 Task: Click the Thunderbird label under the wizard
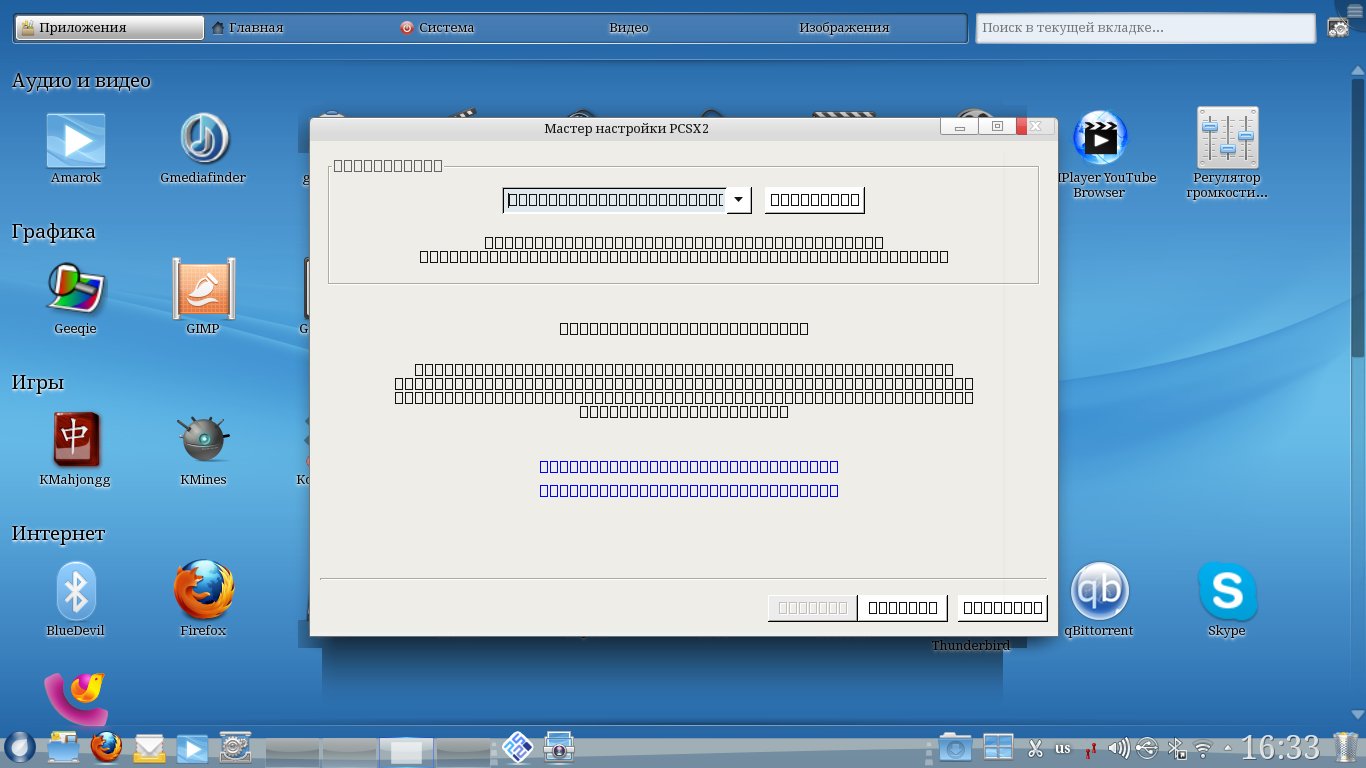[971, 646]
